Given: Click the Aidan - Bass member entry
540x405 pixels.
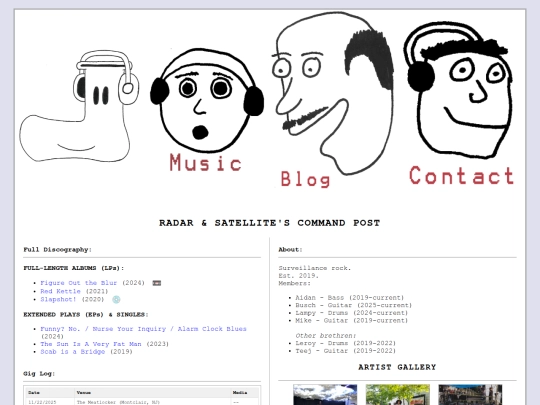Looking at the screenshot, I should (350, 298).
